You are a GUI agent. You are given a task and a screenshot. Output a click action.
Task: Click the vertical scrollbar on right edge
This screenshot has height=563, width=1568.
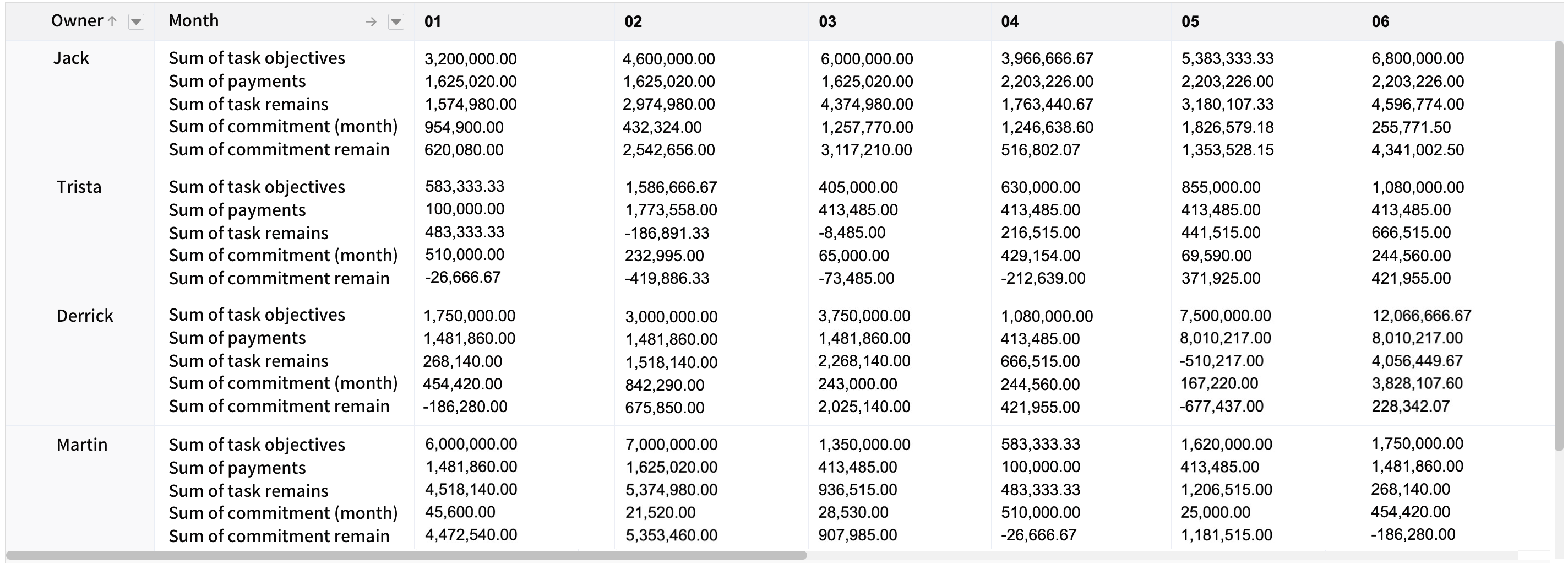(1560, 243)
